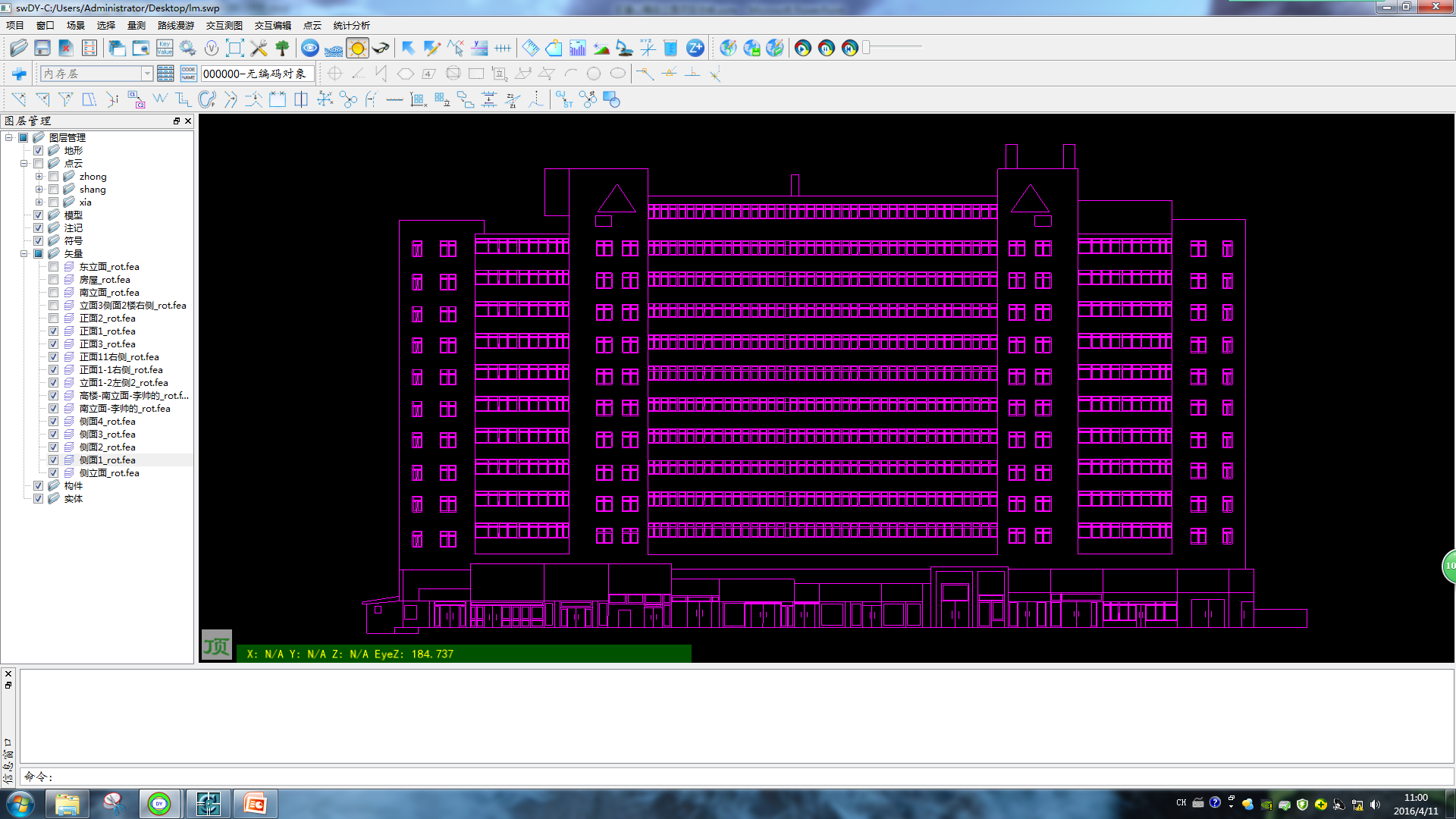Toggle the 模型 layer checkbox
Screen dimensions: 1456x819
point(39,215)
